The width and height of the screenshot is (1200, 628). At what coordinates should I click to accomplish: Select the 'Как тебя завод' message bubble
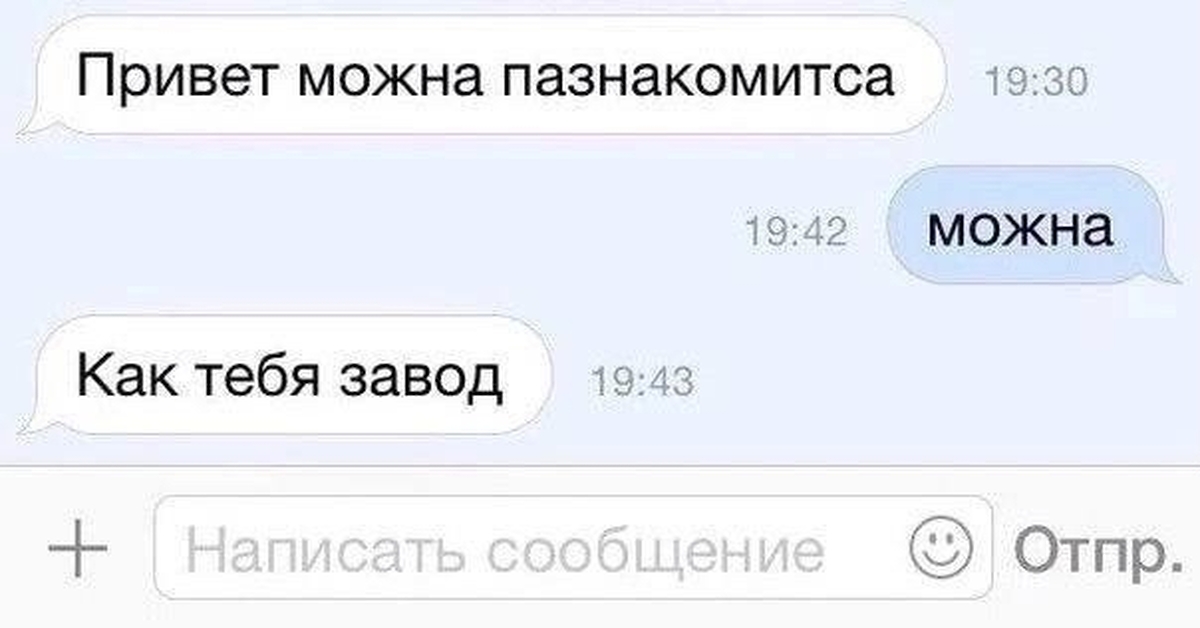tap(288, 376)
